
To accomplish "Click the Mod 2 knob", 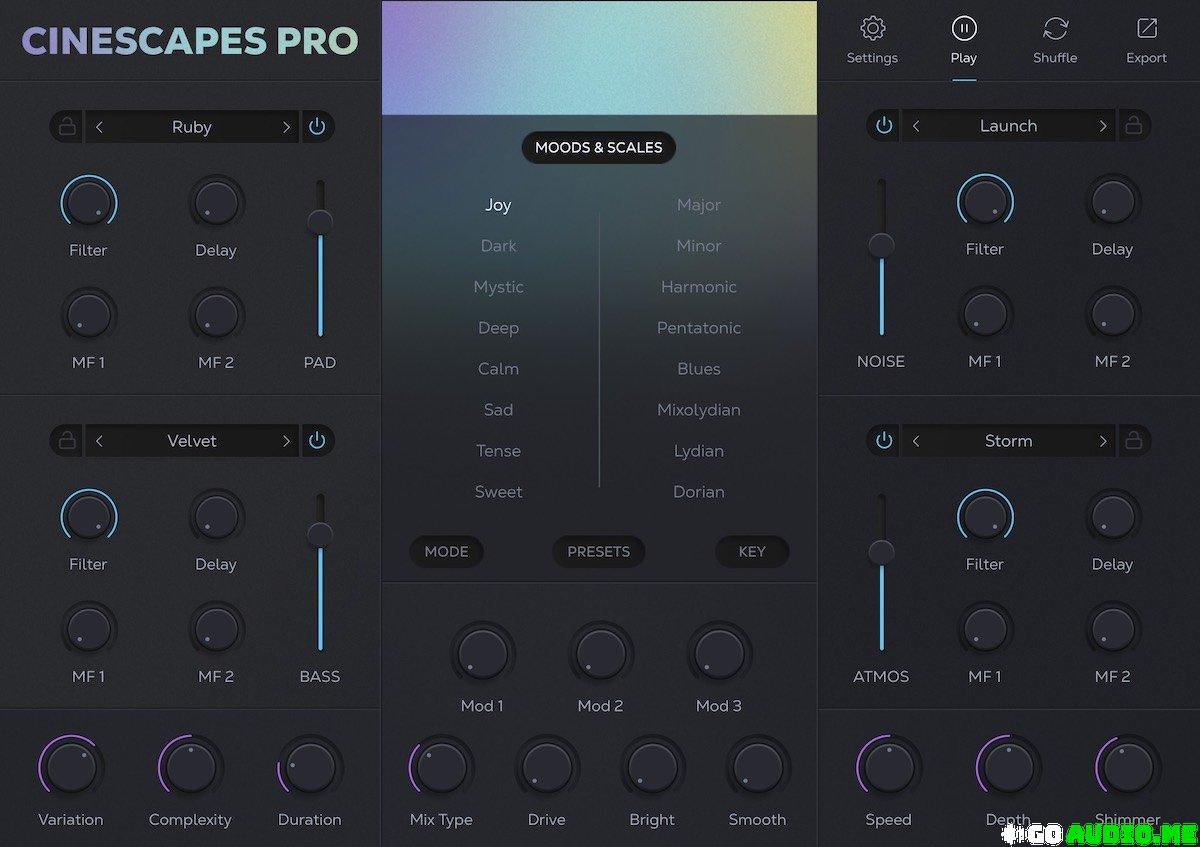I will (600, 654).
